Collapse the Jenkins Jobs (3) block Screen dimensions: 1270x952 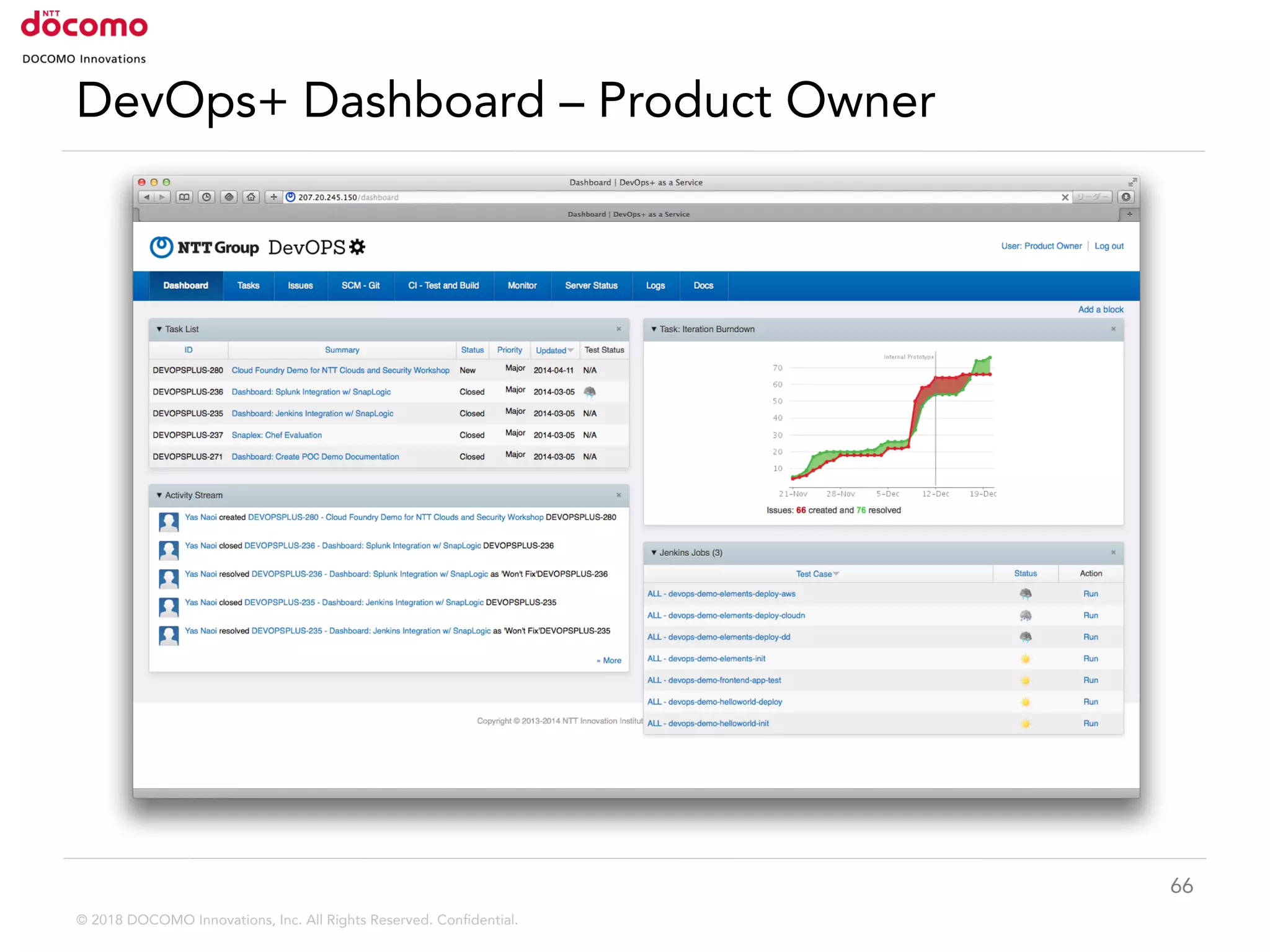tap(654, 552)
